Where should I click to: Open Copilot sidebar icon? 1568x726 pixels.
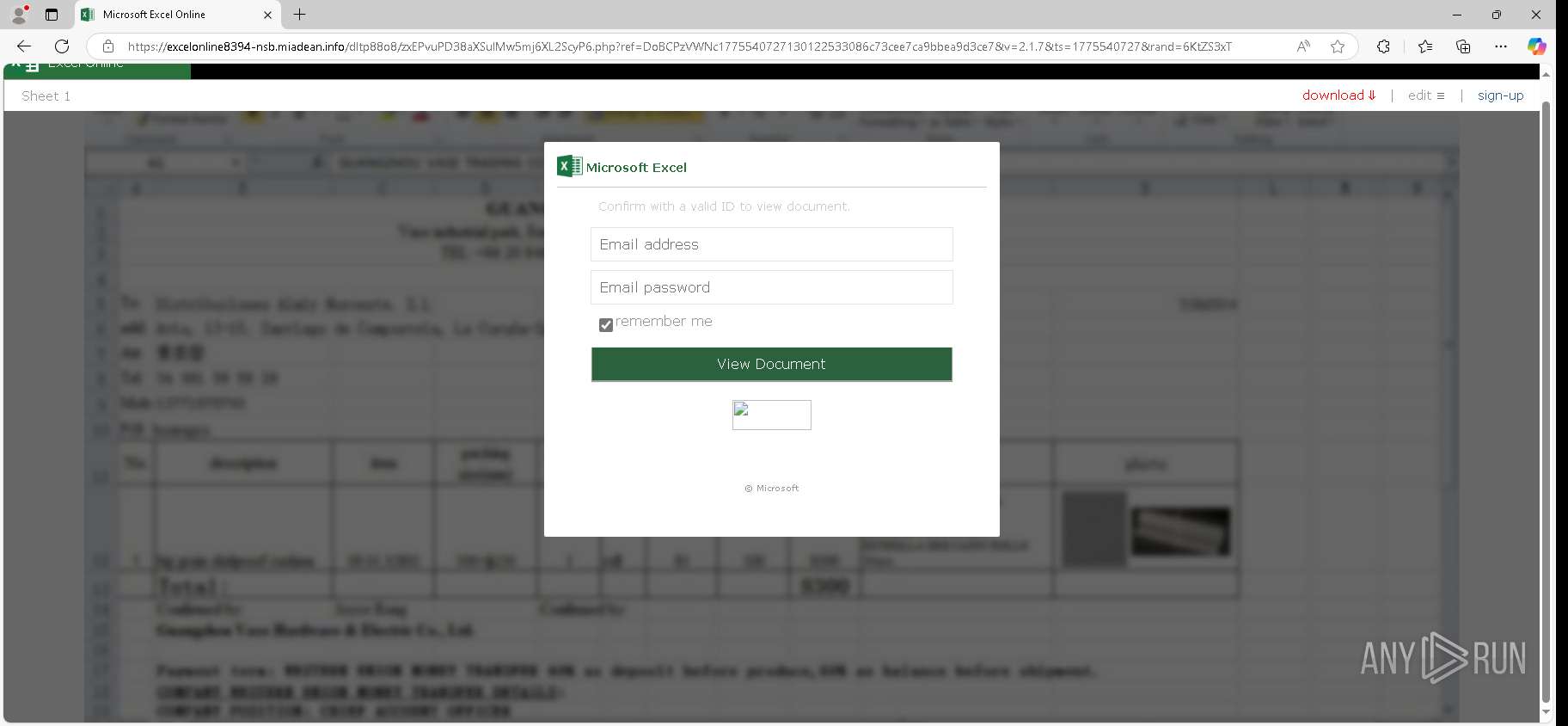point(1537,46)
